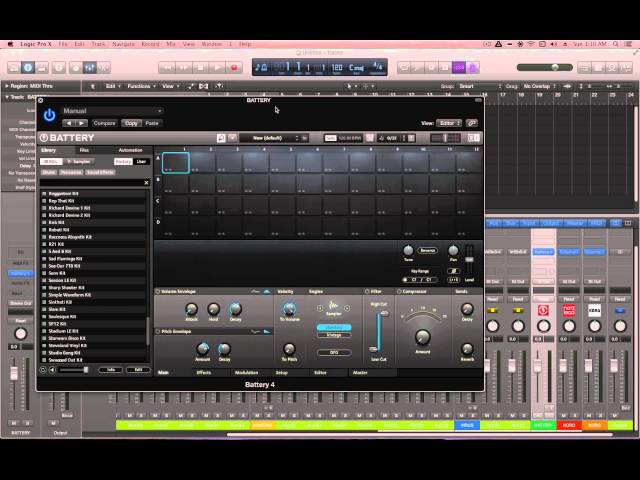The width and height of the screenshot is (640, 480).
Task: Toggle Pitch Envelope on/off circle
Action: coord(158,331)
